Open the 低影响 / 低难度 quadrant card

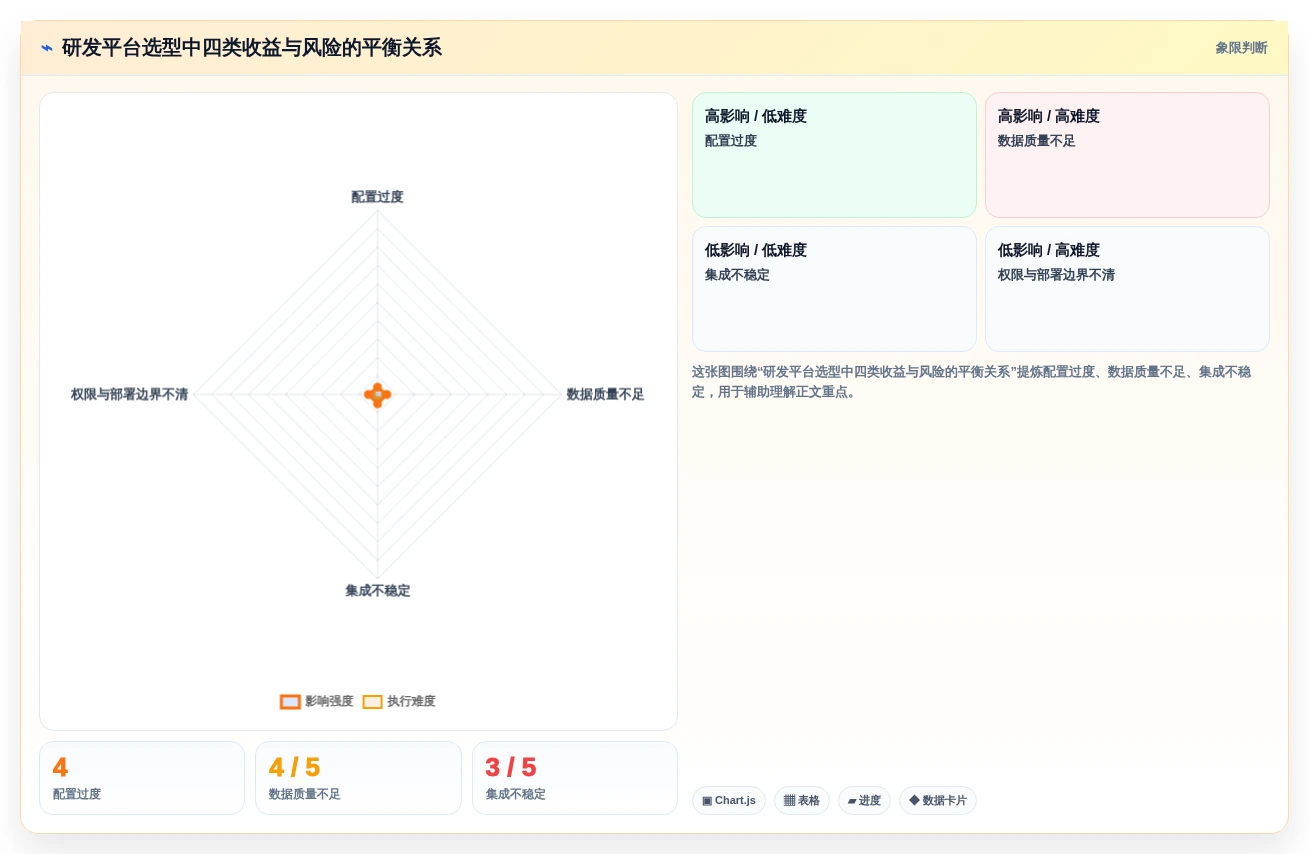pyautogui.click(x=834, y=289)
